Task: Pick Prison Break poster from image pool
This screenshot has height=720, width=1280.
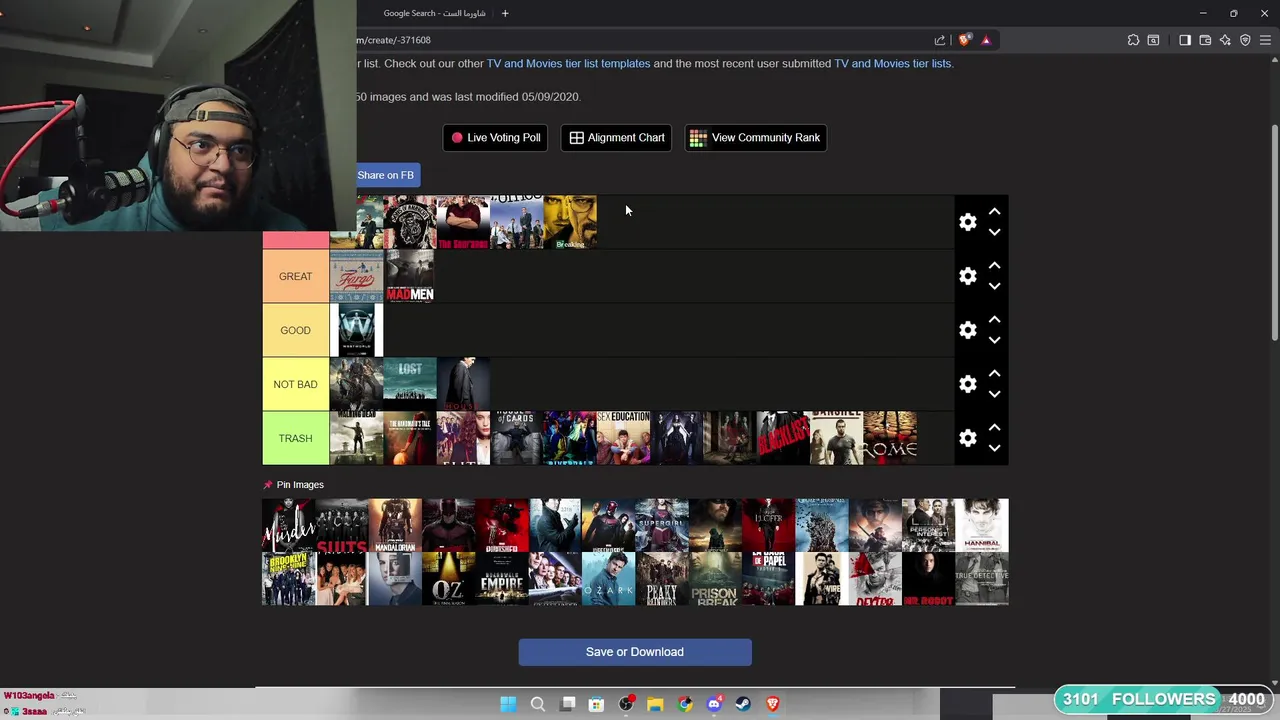Action: [715, 579]
